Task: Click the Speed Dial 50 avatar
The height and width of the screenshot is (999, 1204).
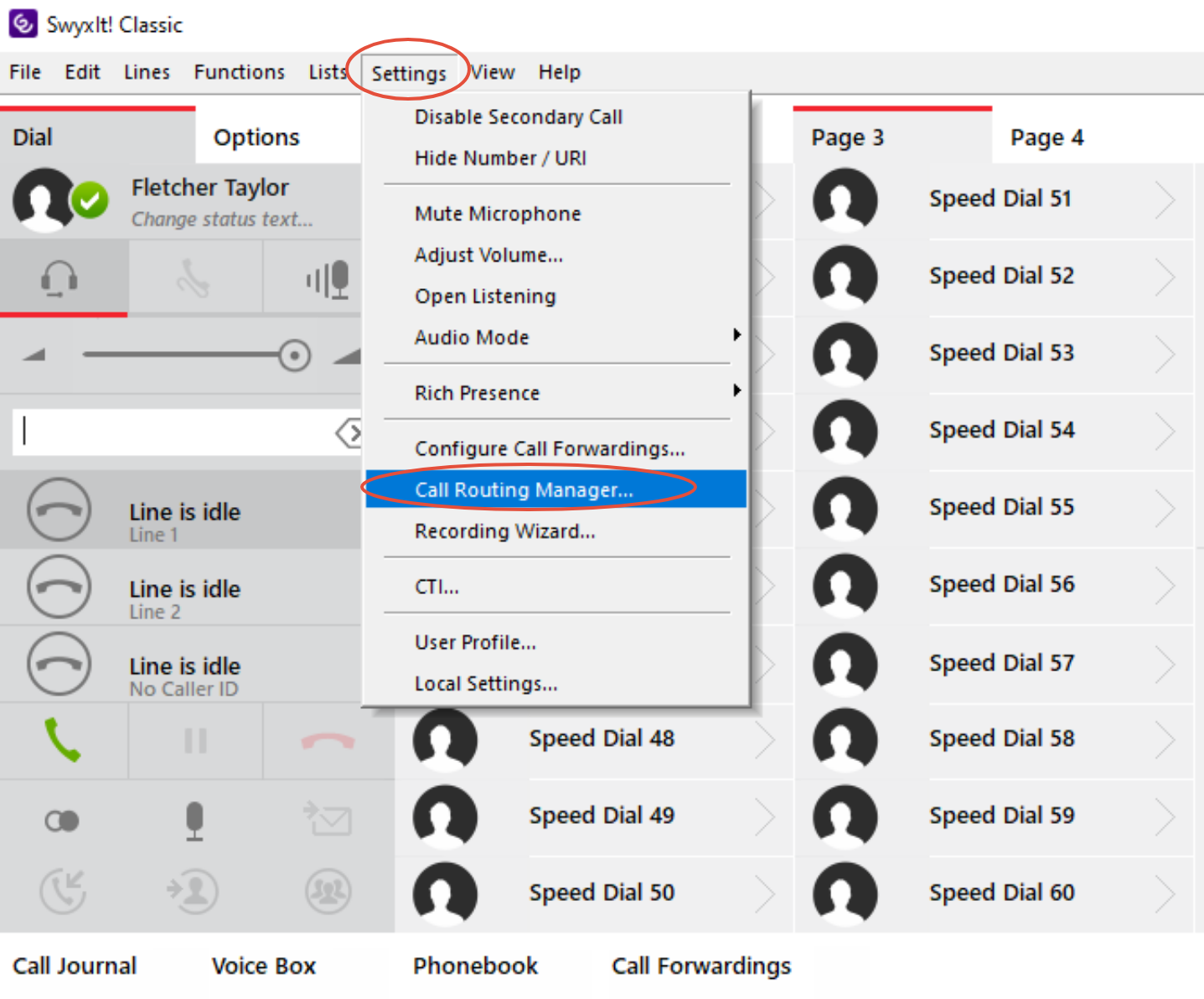Action: (445, 893)
